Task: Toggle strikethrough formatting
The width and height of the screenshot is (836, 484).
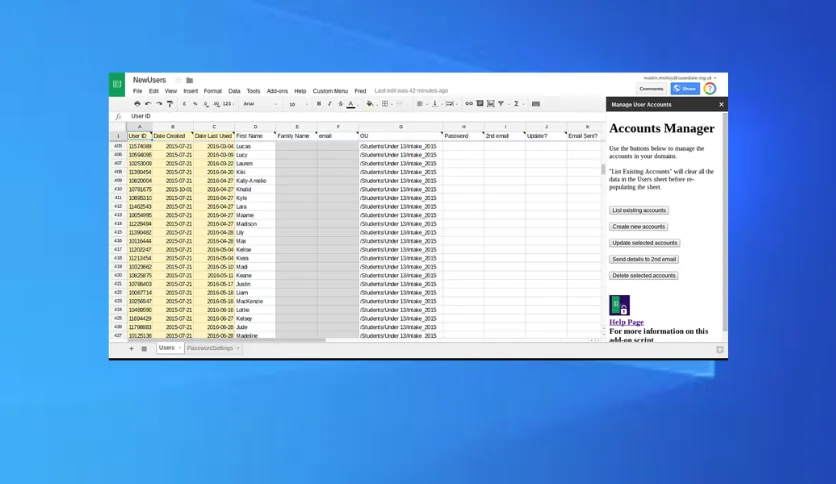Action: [x=340, y=104]
